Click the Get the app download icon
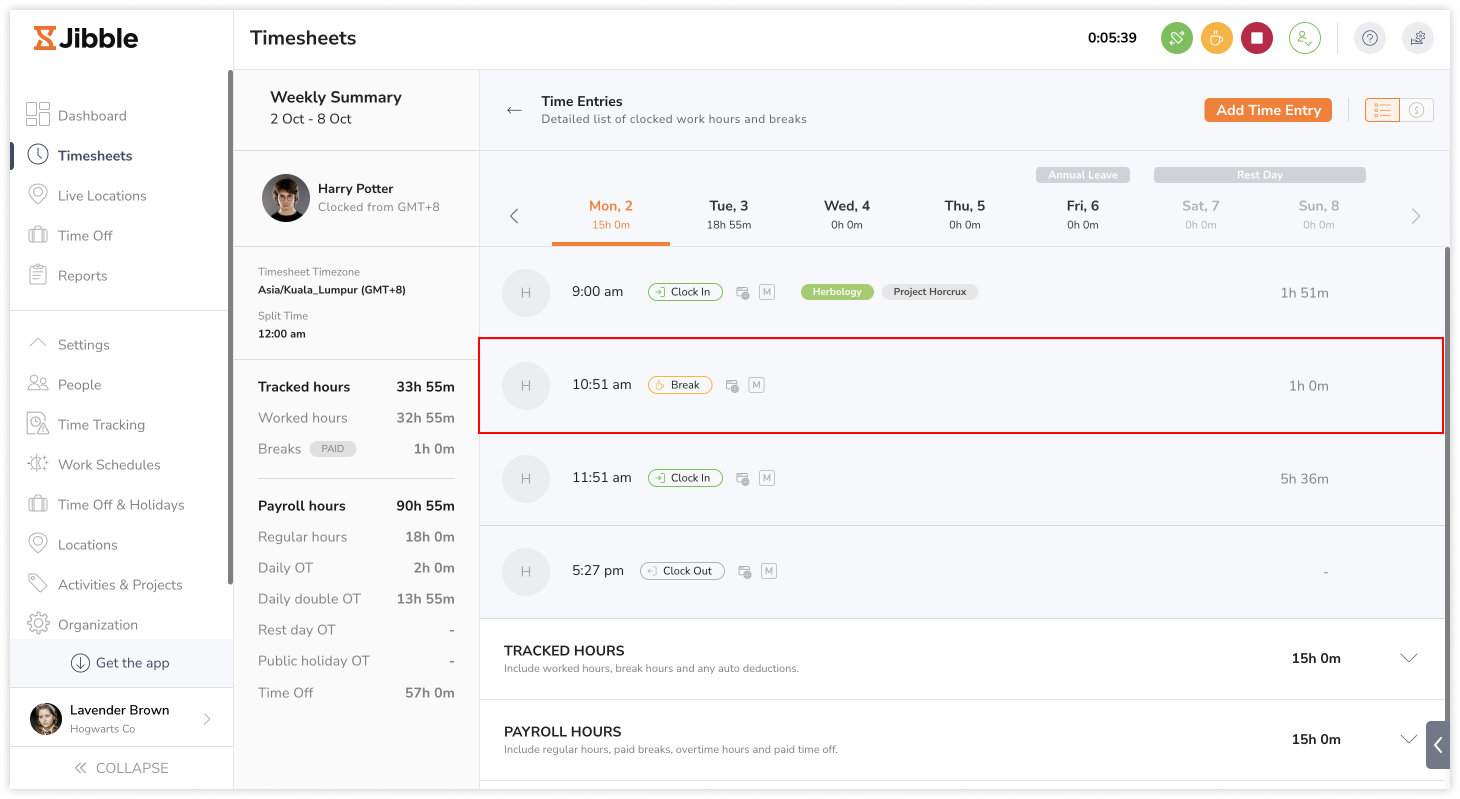Image resolution: width=1460 pixels, height=799 pixels. tap(80, 663)
